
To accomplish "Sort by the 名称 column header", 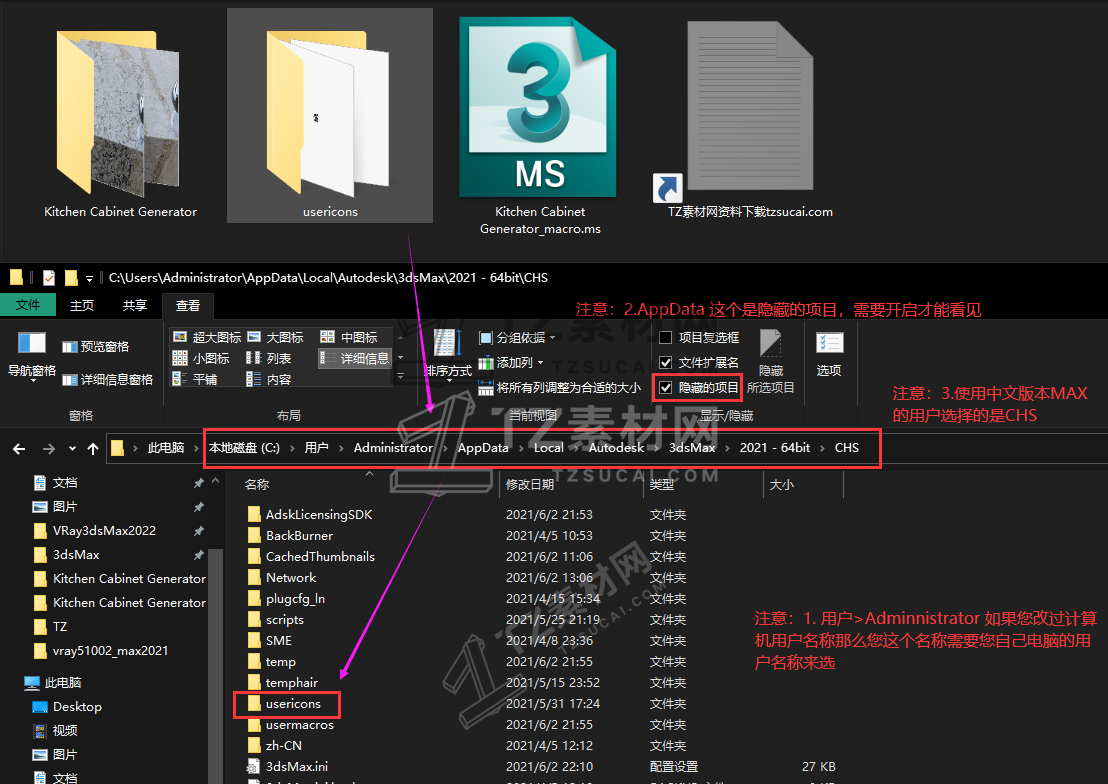I will point(257,484).
